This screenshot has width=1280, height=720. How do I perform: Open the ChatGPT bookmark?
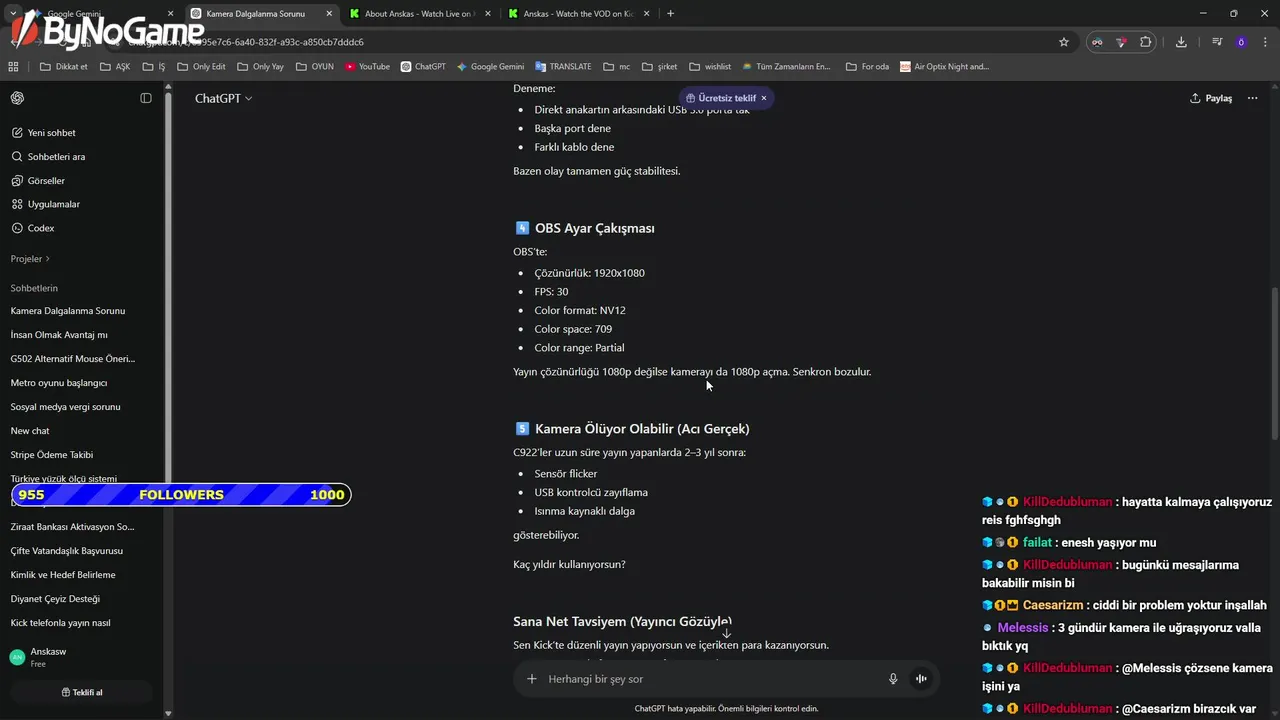coord(423,67)
